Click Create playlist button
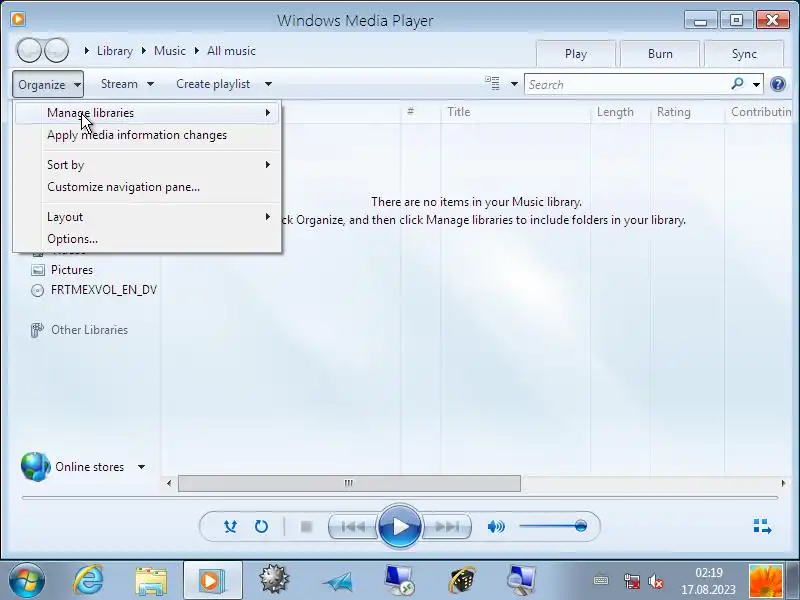The width and height of the screenshot is (800, 600). coord(213,84)
